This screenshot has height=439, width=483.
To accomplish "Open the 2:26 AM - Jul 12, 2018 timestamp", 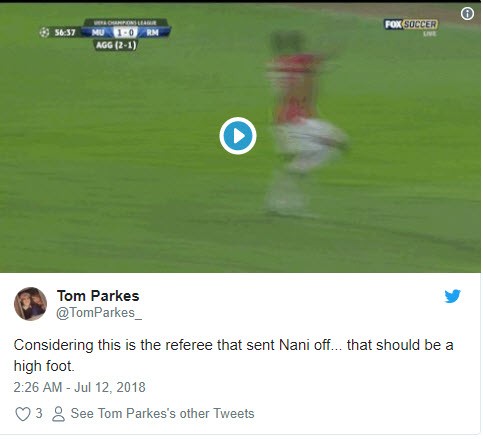I will [x=79, y=387].
